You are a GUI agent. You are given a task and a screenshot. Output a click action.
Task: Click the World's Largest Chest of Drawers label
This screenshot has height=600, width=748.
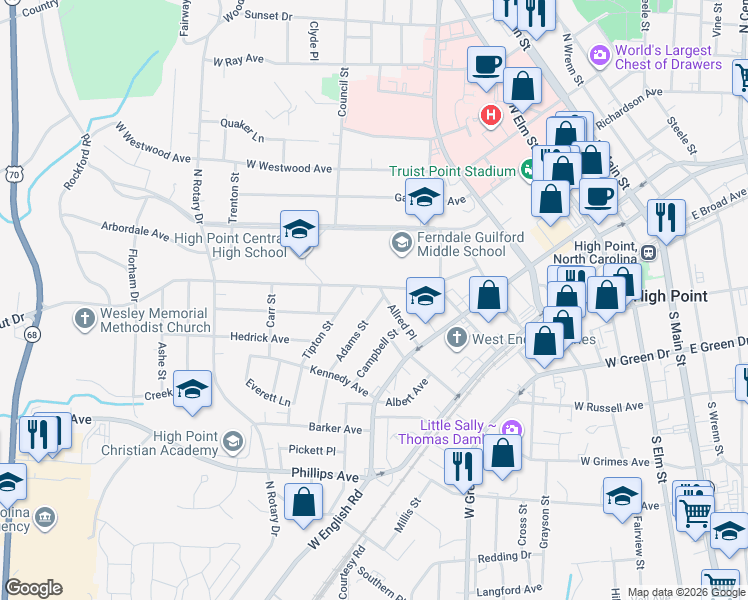[x=668, y=57]
